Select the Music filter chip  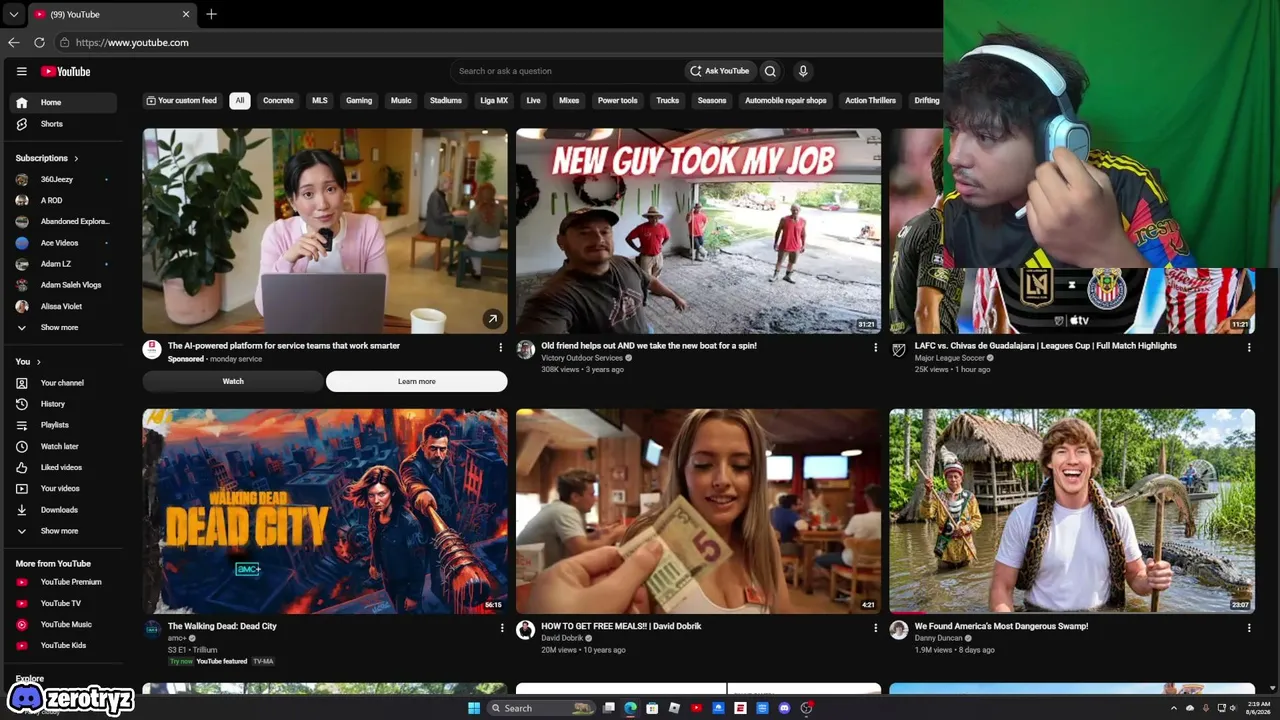tap(401, 101)
